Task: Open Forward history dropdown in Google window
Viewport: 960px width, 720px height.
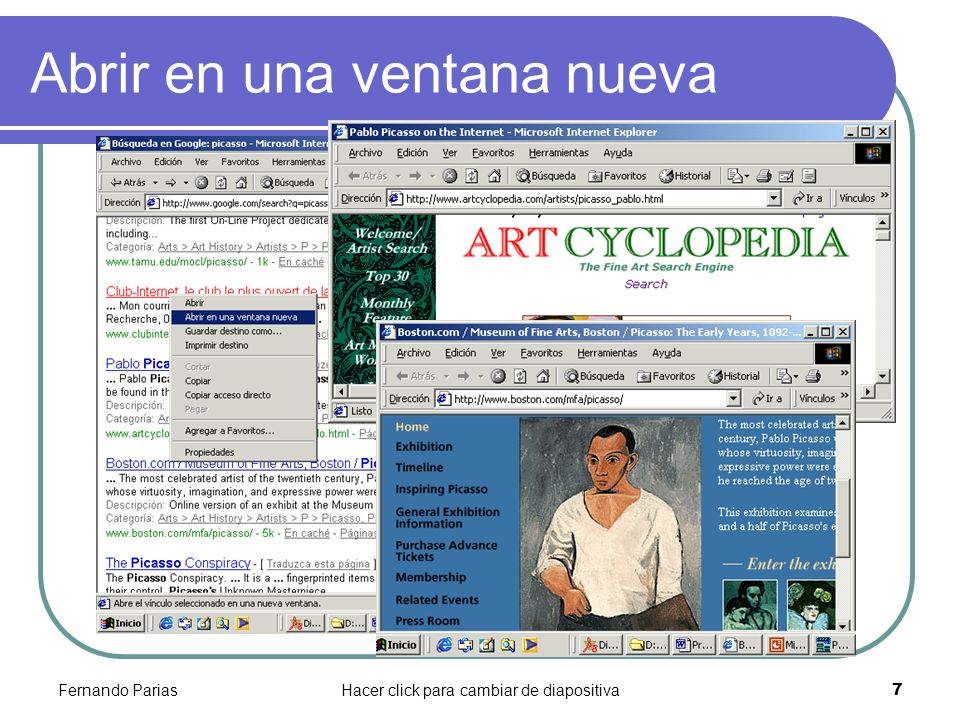Action: point(186,182)
